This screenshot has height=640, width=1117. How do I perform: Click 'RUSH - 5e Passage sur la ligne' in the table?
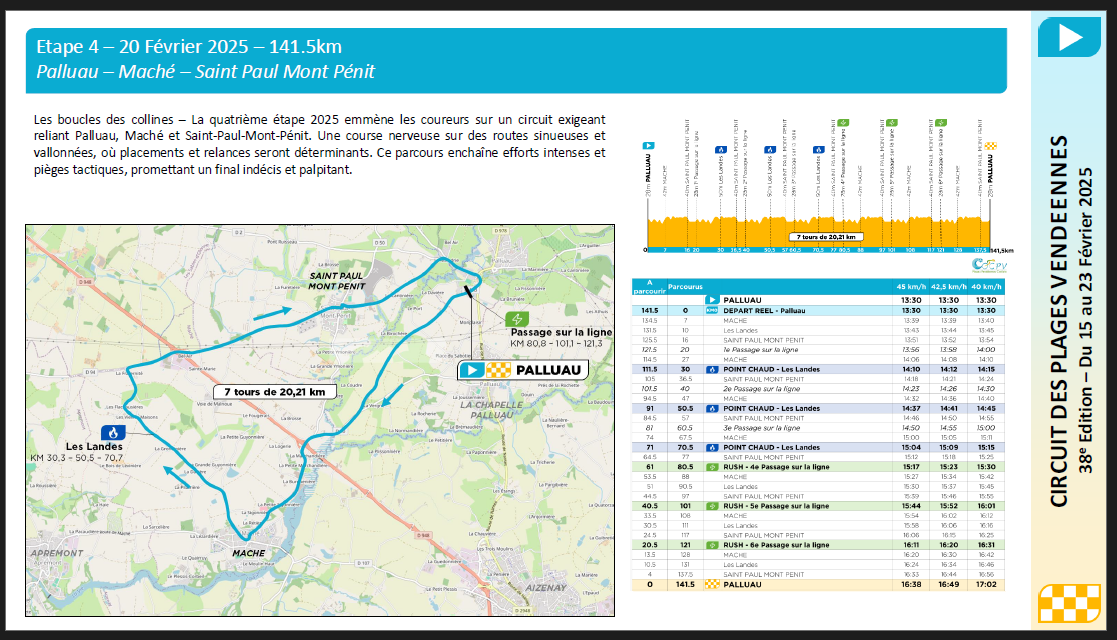pos(776,506)
